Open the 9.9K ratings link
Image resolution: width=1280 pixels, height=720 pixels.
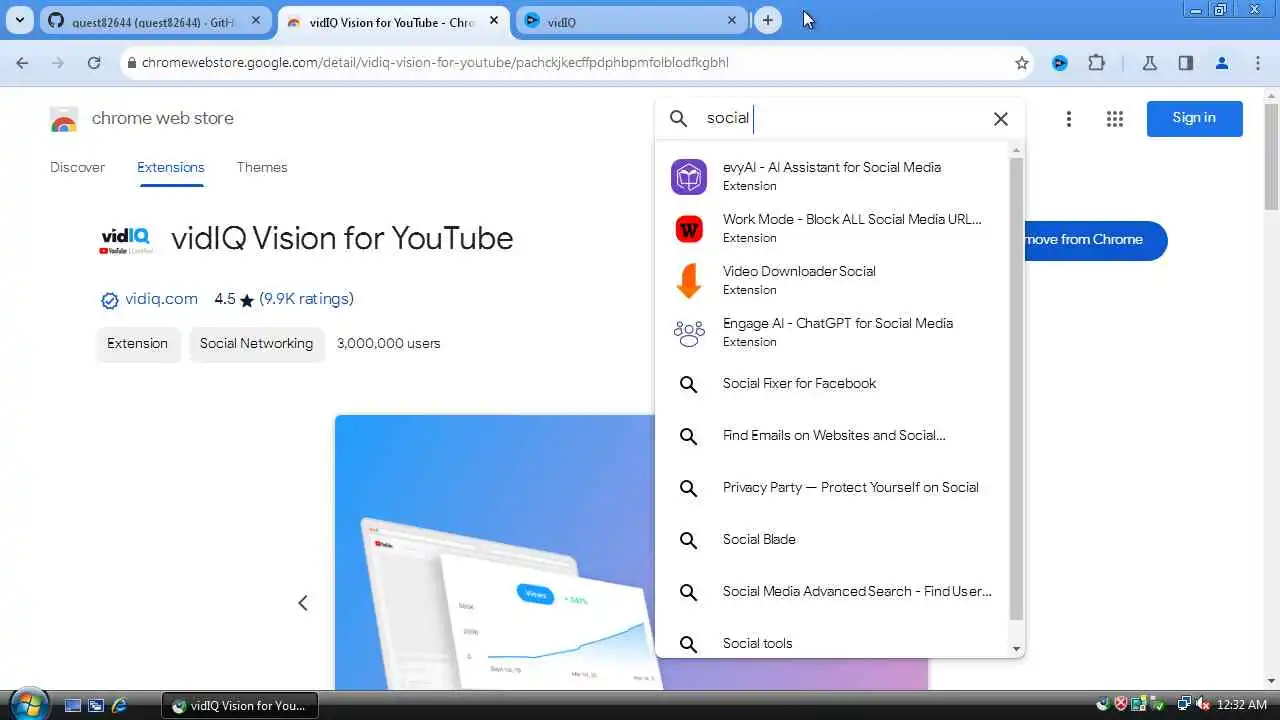pyautogui.click(x=306, y=299)
